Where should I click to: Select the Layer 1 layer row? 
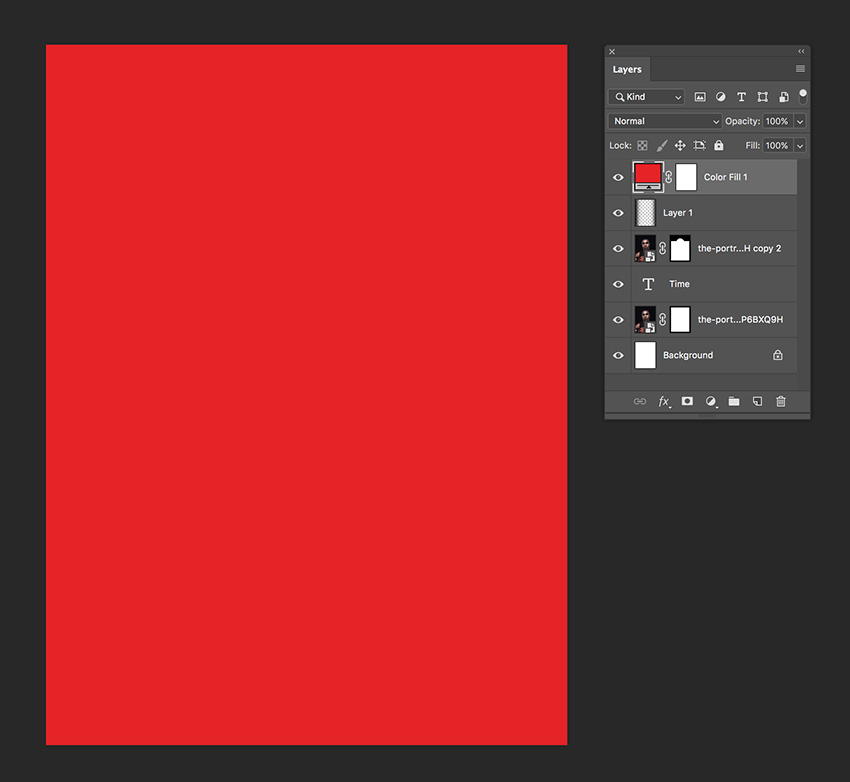click(720, 213)
